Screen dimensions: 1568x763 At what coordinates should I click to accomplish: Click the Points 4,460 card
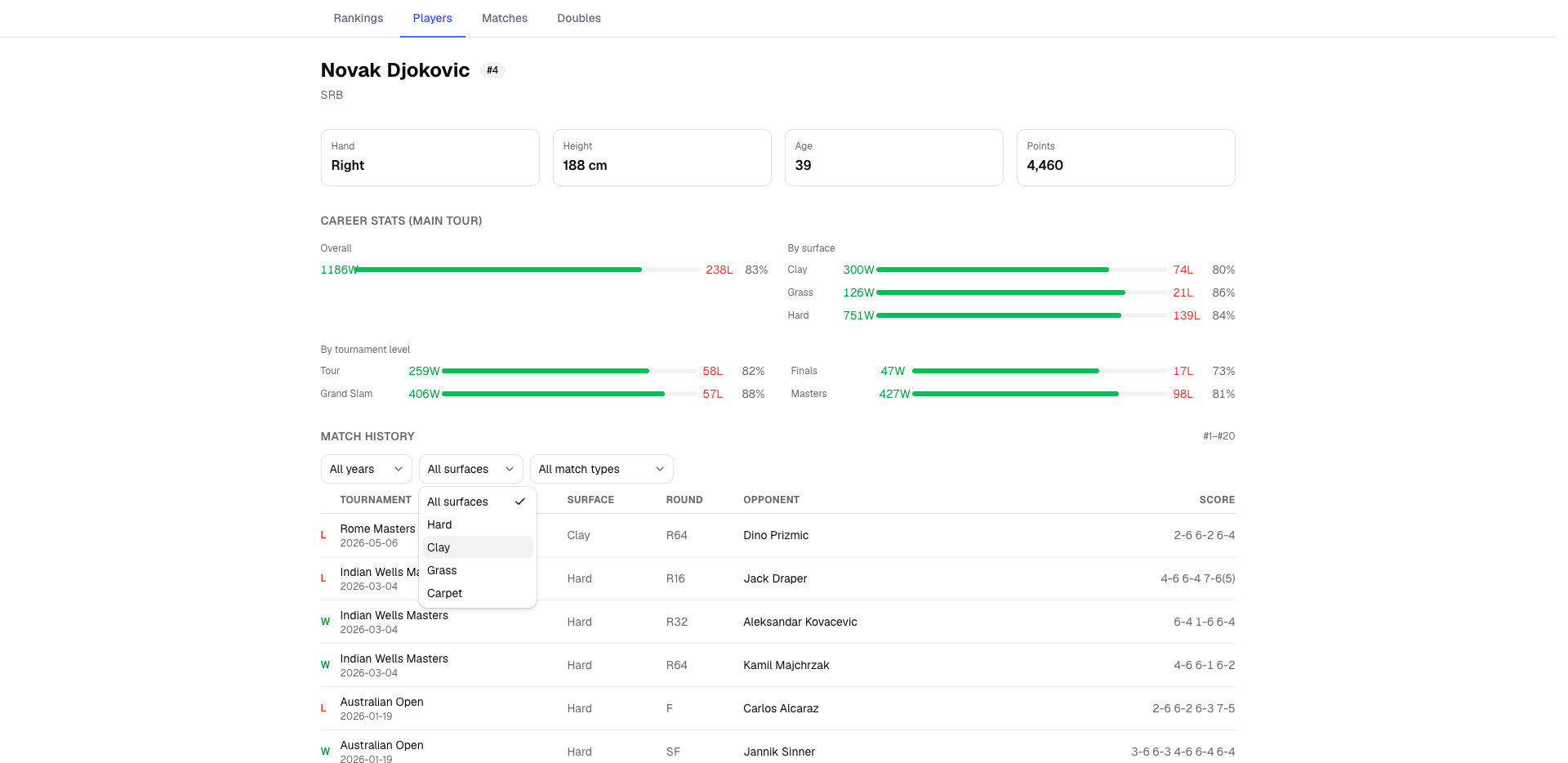1126,158
